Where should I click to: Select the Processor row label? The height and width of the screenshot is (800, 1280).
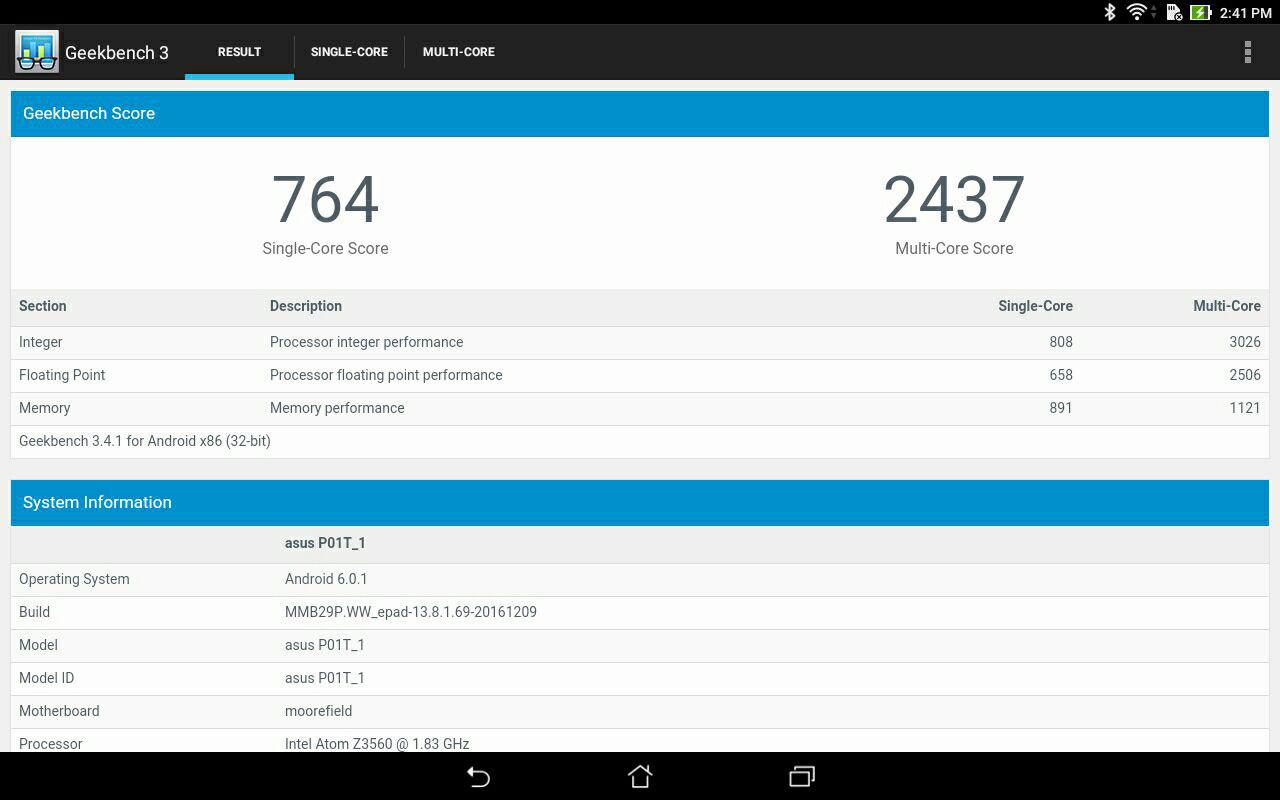(51, 743)
